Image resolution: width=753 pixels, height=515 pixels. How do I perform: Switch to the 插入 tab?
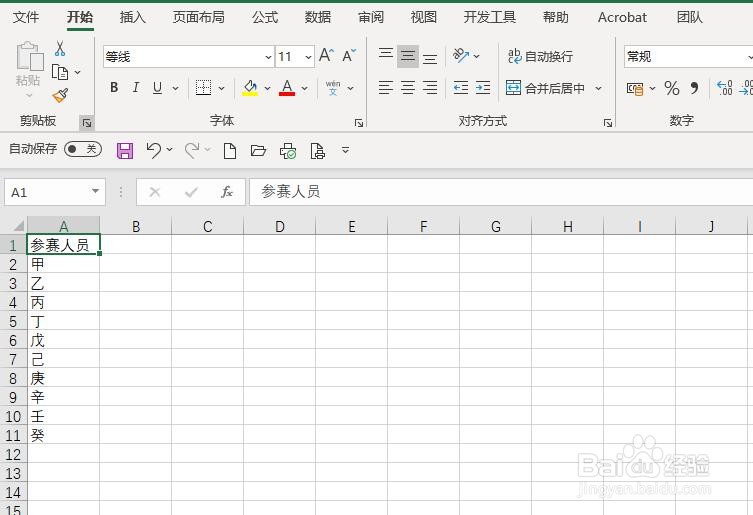pyautogui.click(x=133, y=17)
